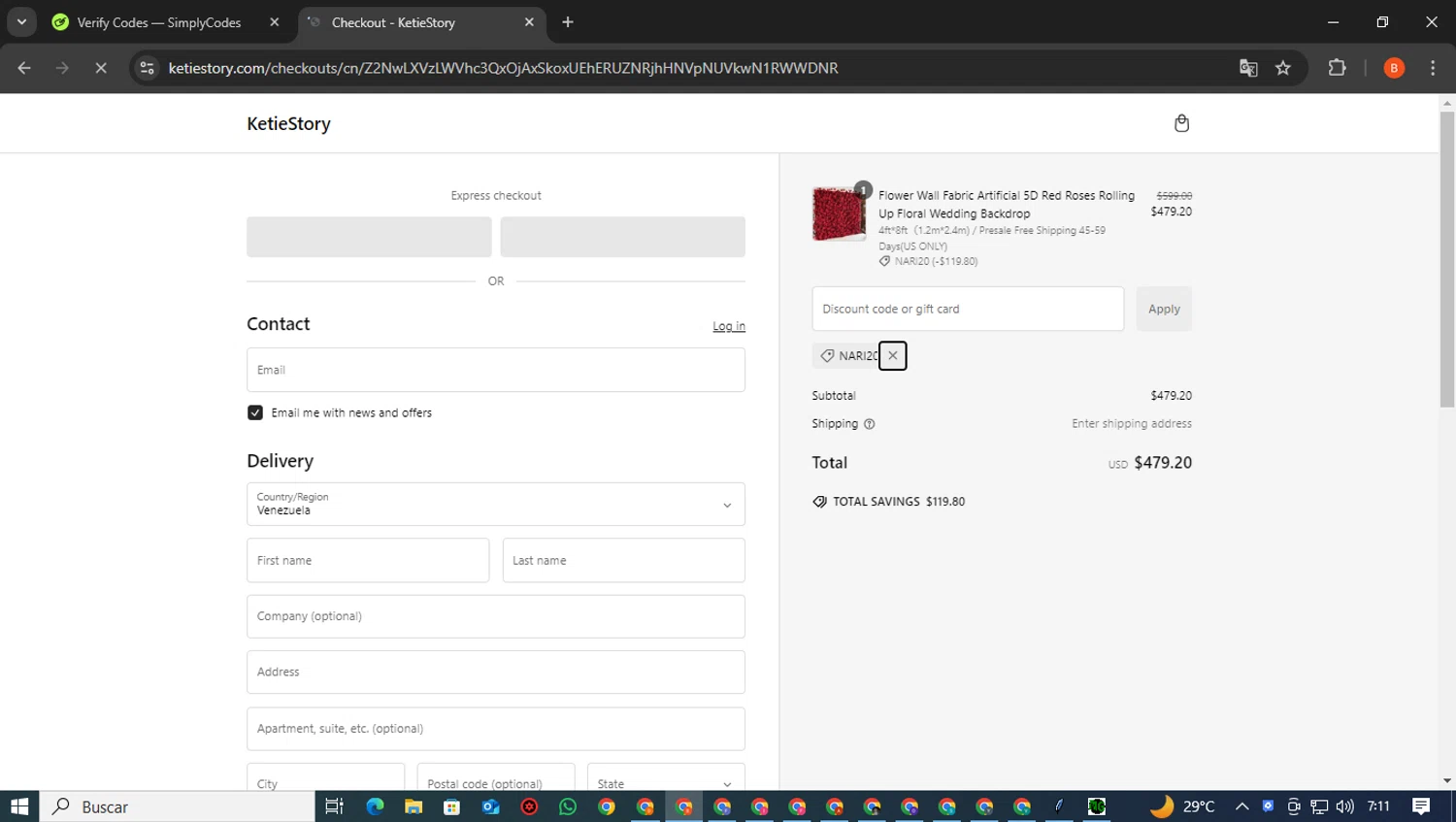Close the Verify Codes SimplyCodes tab

(275, 22)
